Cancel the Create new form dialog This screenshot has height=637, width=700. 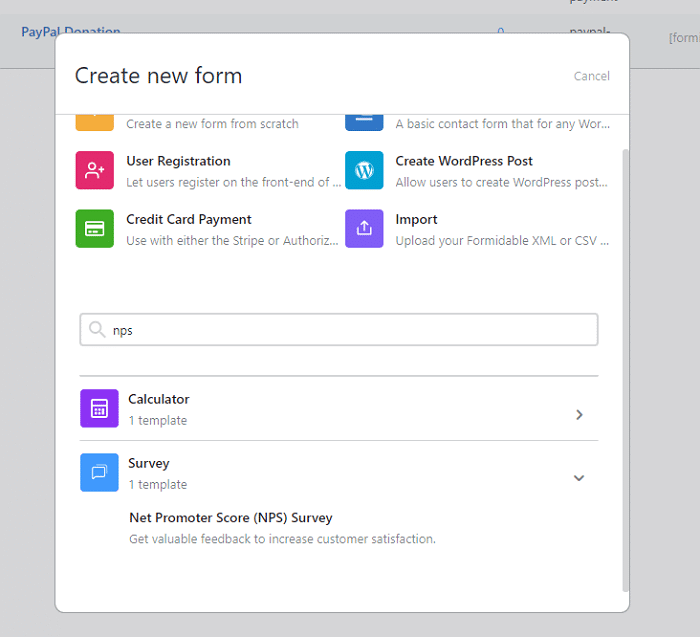[591, 76]
